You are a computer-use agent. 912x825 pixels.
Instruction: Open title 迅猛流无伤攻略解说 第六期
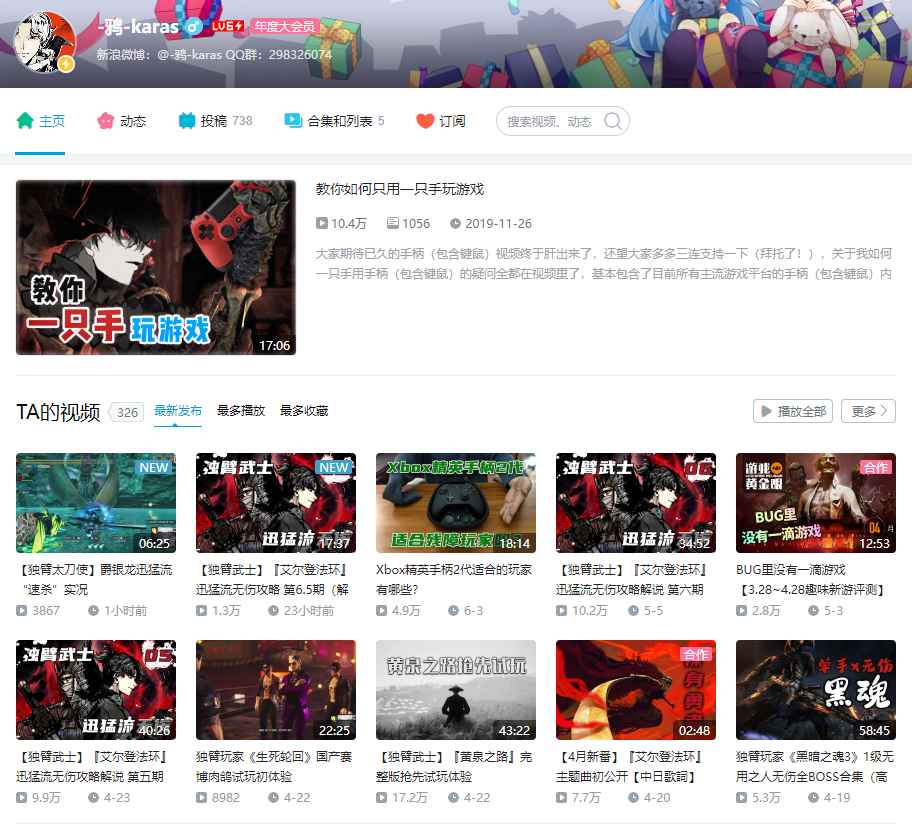632,579
